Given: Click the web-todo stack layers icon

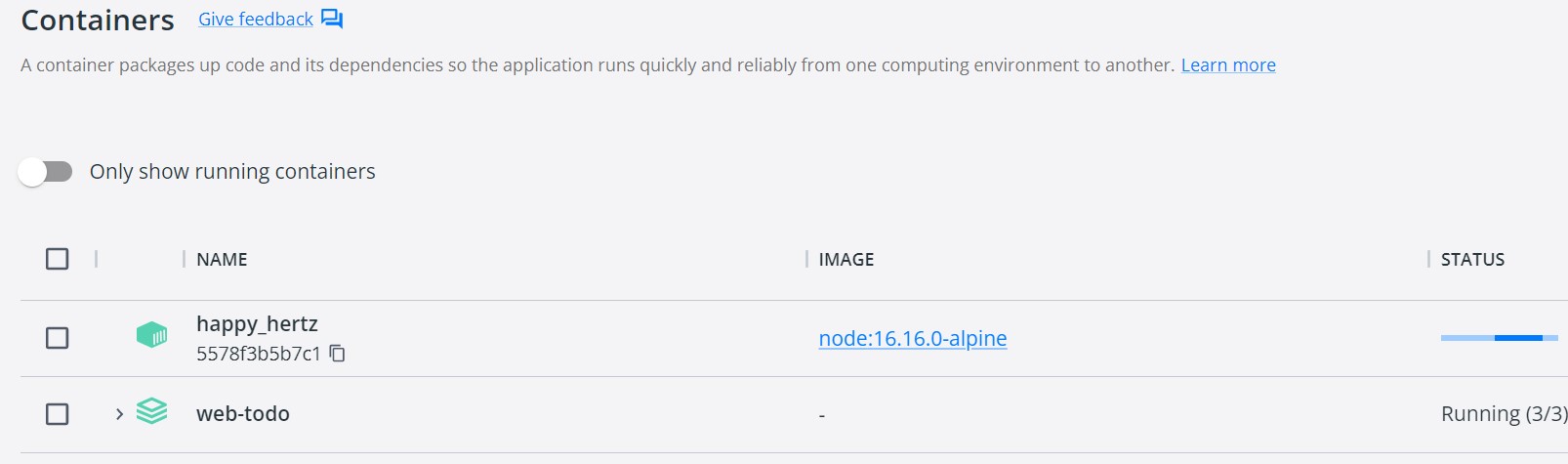Looking at the screenshot, I should click(151, 411).
